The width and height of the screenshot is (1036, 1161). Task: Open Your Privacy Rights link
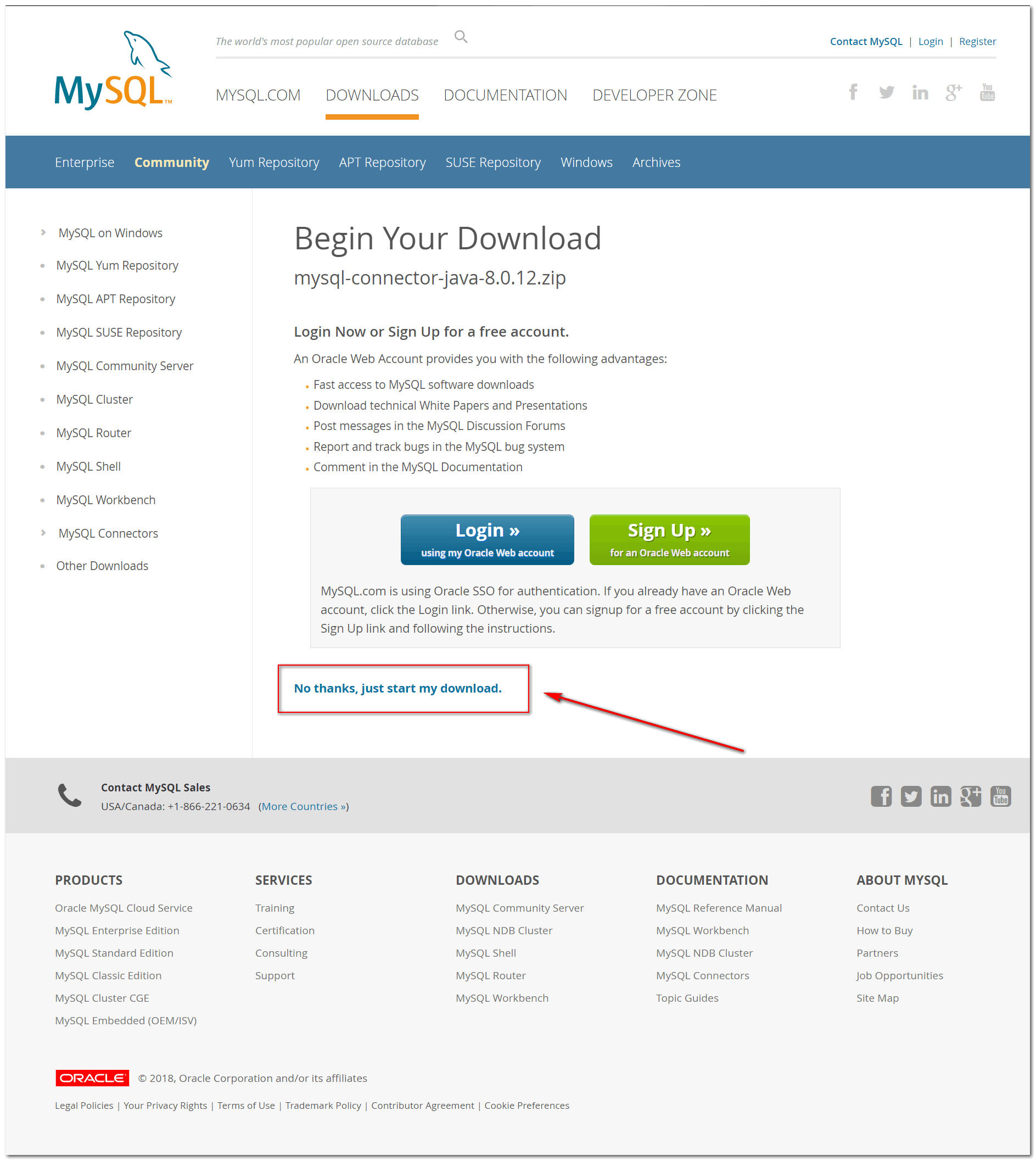coord(166,1106)
